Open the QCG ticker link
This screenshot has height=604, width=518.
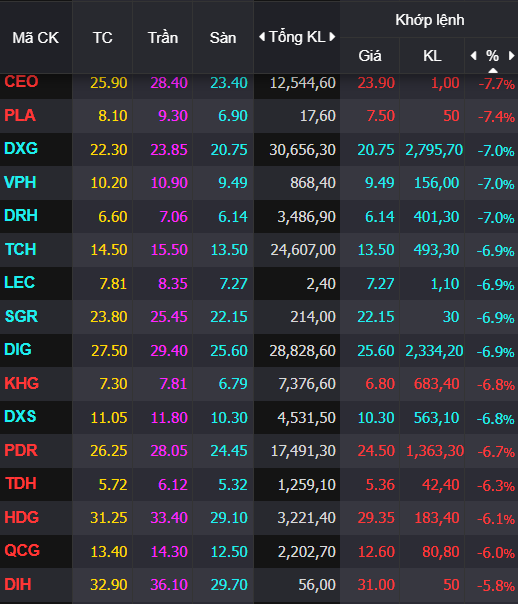click(22, 550)
